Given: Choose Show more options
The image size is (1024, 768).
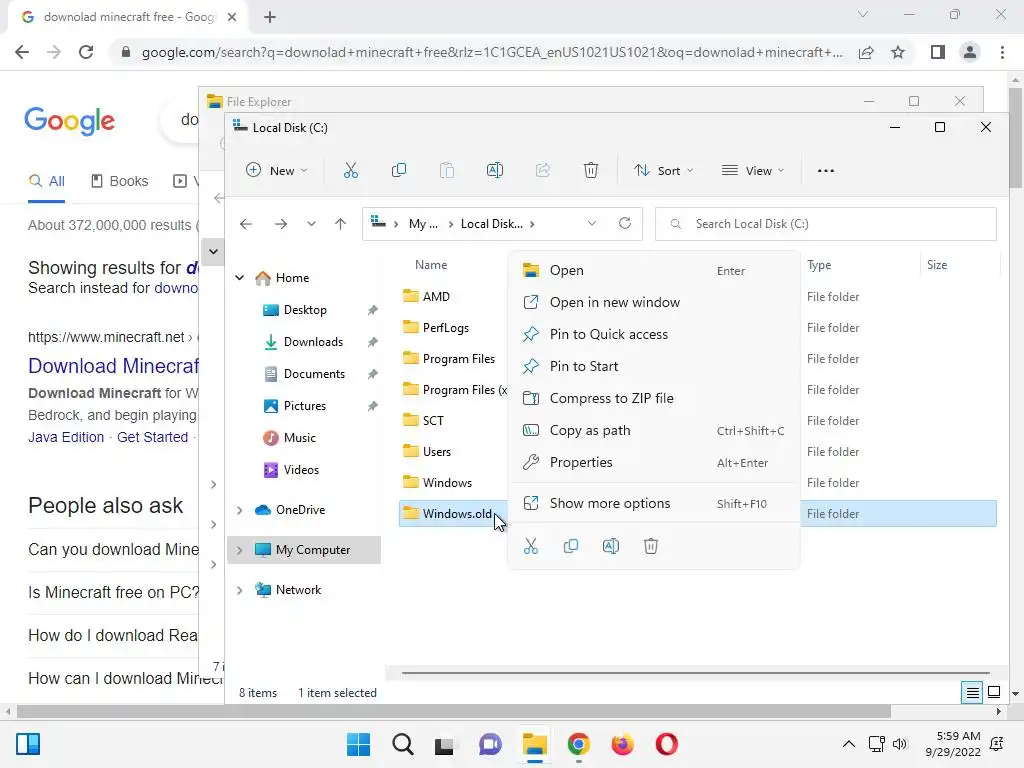Looking at the screenshot, I should [654, 504].
